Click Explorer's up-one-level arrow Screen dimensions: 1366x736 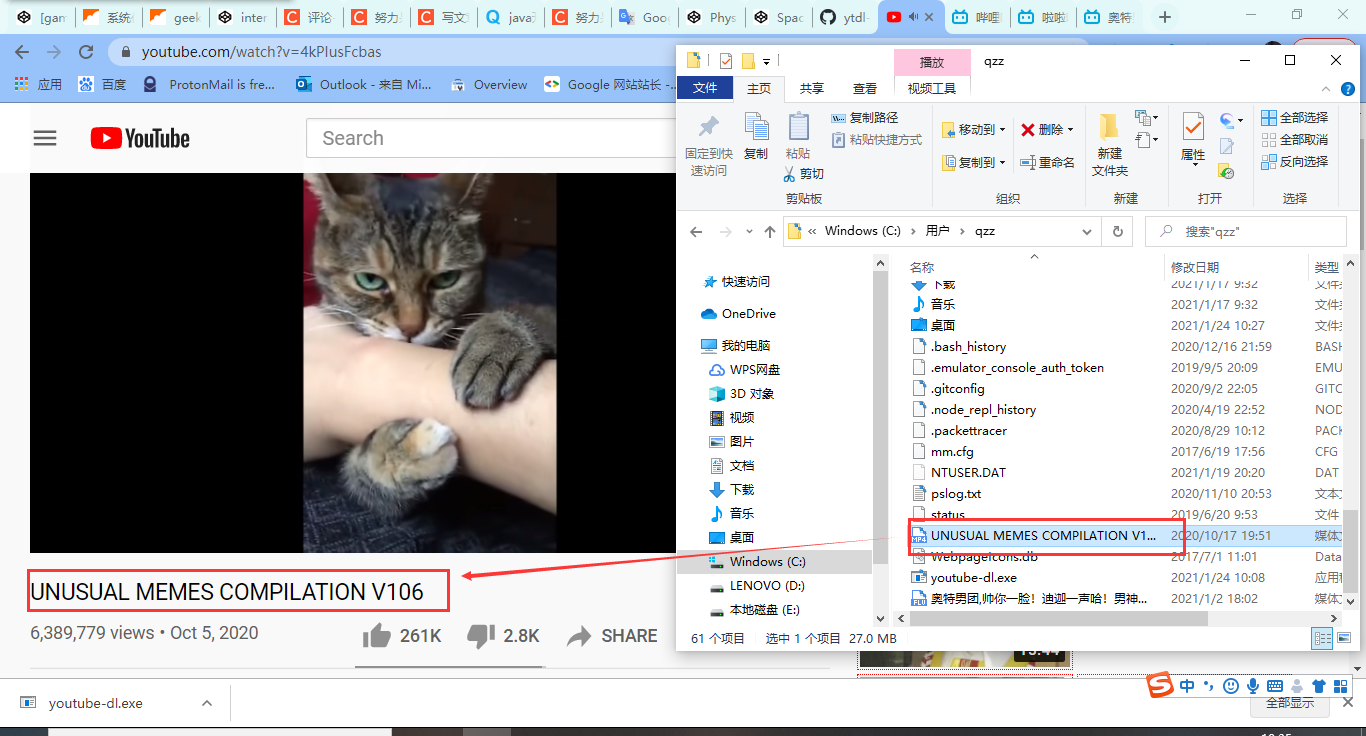769,231
